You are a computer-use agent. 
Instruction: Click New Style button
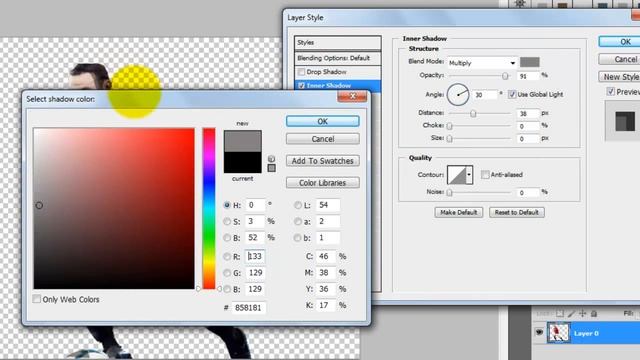pyautogui.click(x=619, y=77)
